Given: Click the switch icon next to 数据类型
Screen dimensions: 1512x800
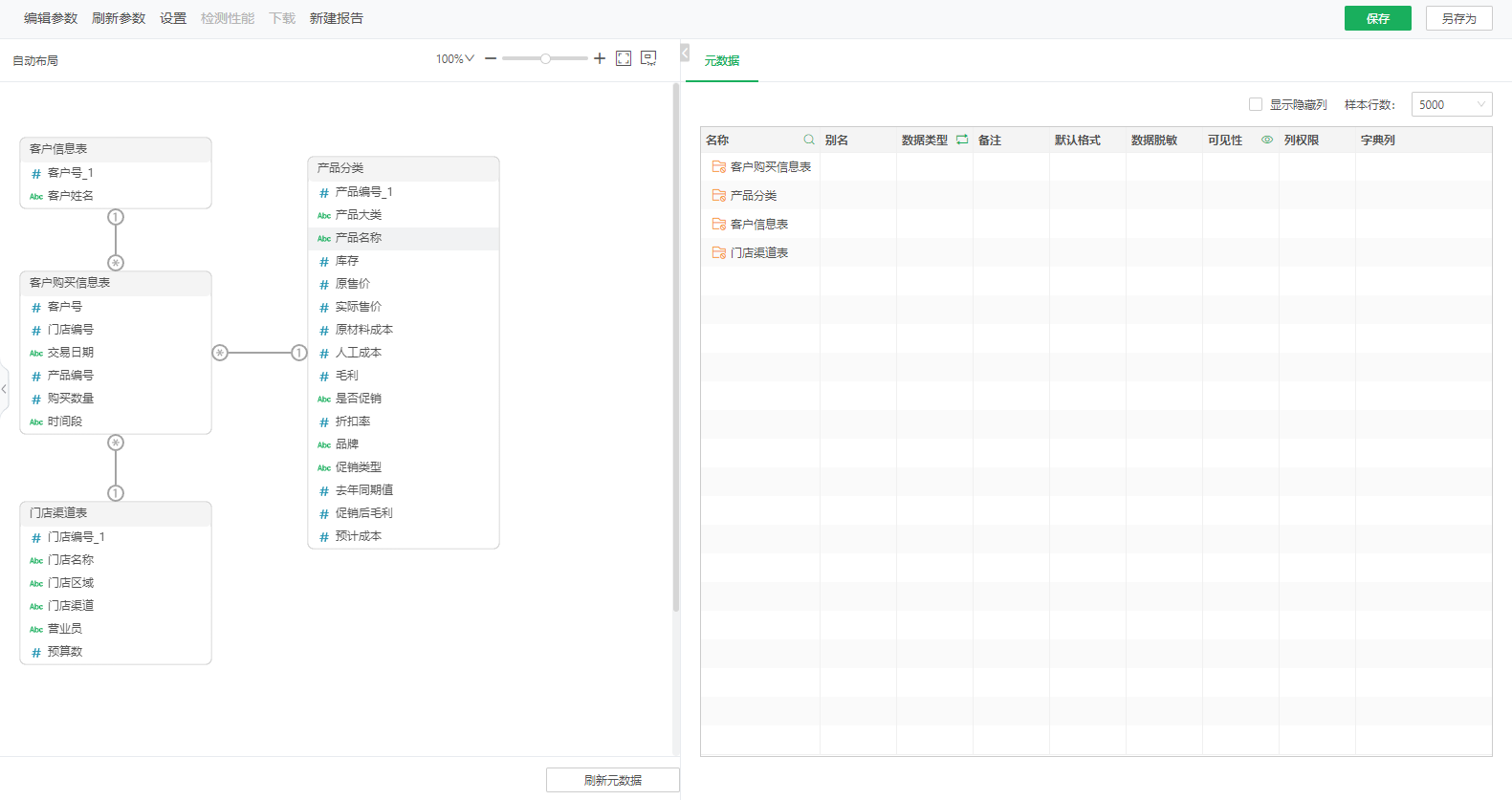Looking at the screenshot, I should 962,140.
